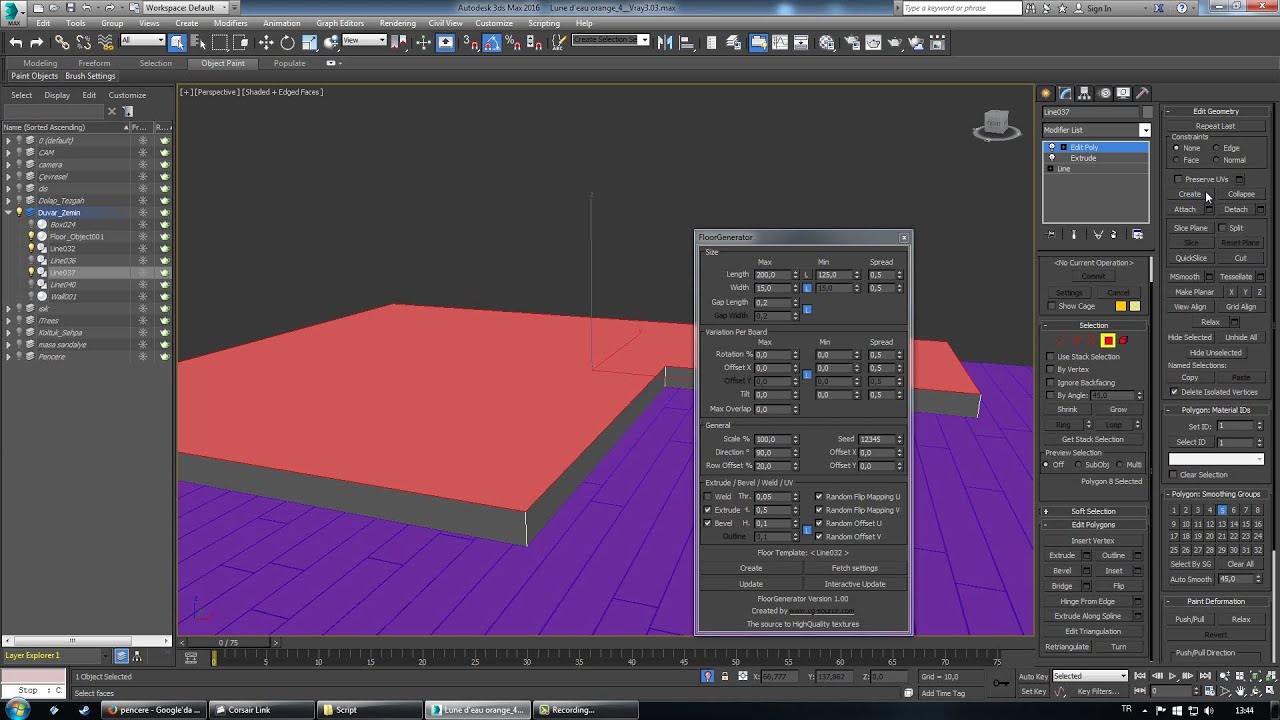This screenshot has width=1280, height=720.
Task: Expand the Soft Selection rollout
Action: pos(1093,511)
